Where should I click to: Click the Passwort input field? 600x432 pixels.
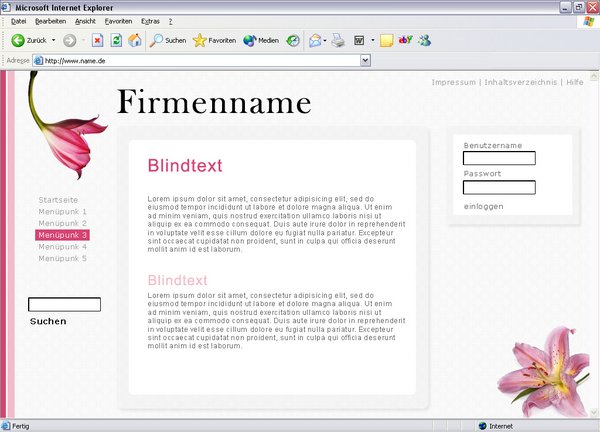pyautogui.click(x=499, y=187)
